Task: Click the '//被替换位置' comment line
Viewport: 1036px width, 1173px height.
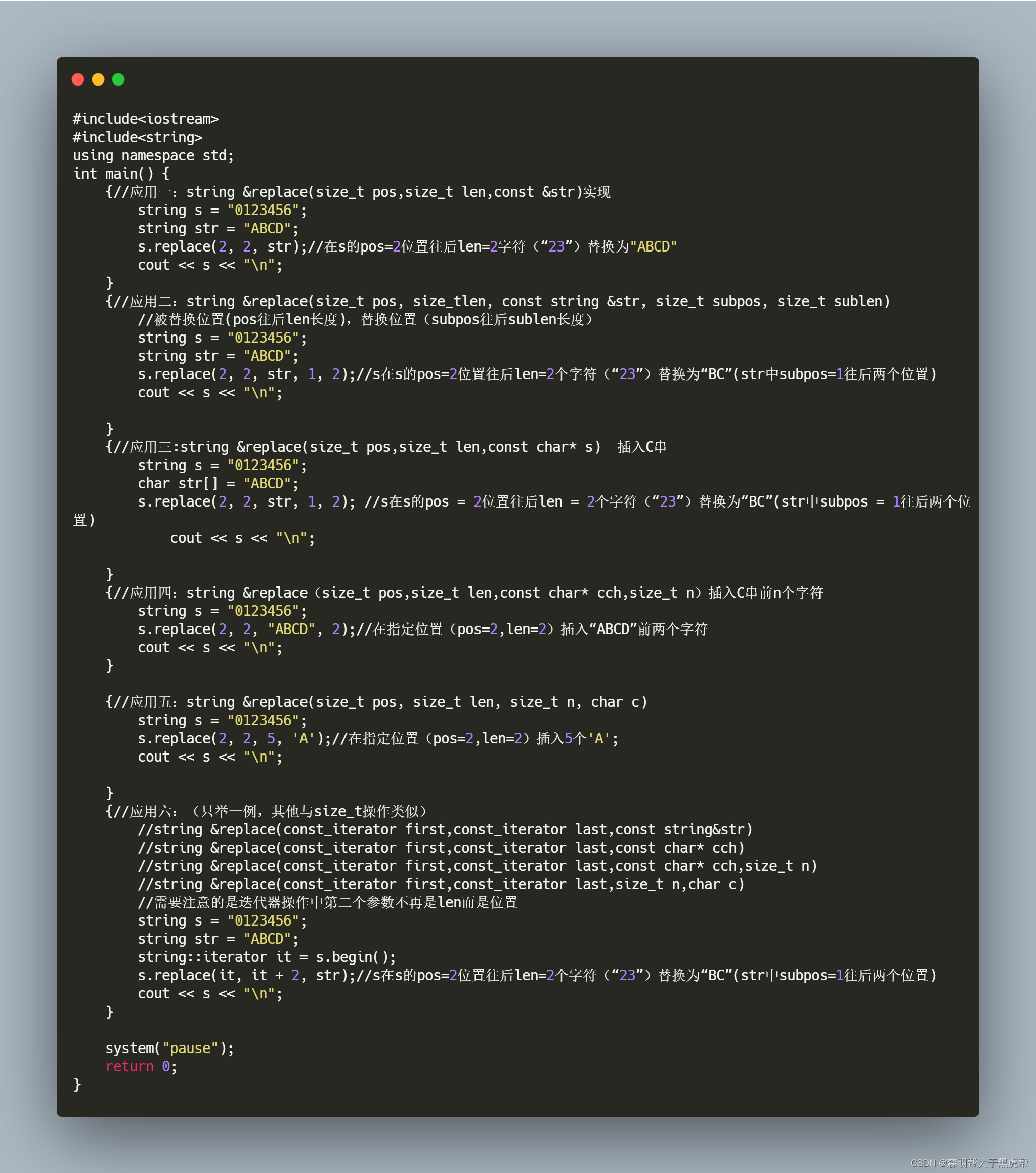Action: (366, 320)
